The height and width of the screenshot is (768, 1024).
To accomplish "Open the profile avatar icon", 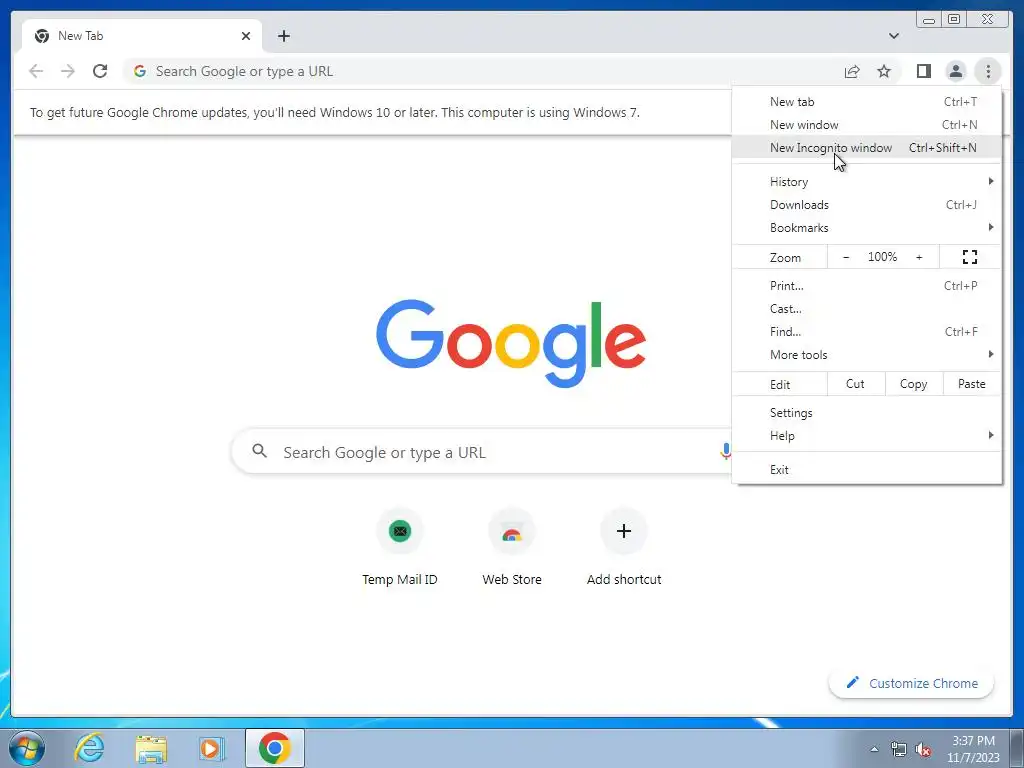I will pyautogui.click(x=955, y=71).
